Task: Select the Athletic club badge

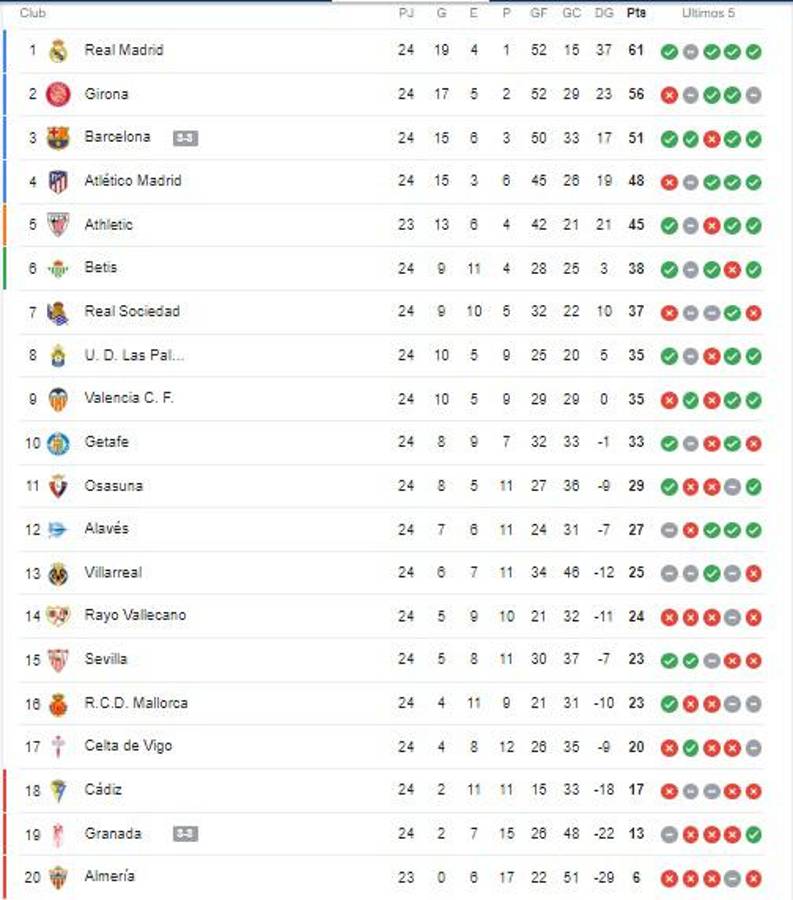Action: click(58, 224)
